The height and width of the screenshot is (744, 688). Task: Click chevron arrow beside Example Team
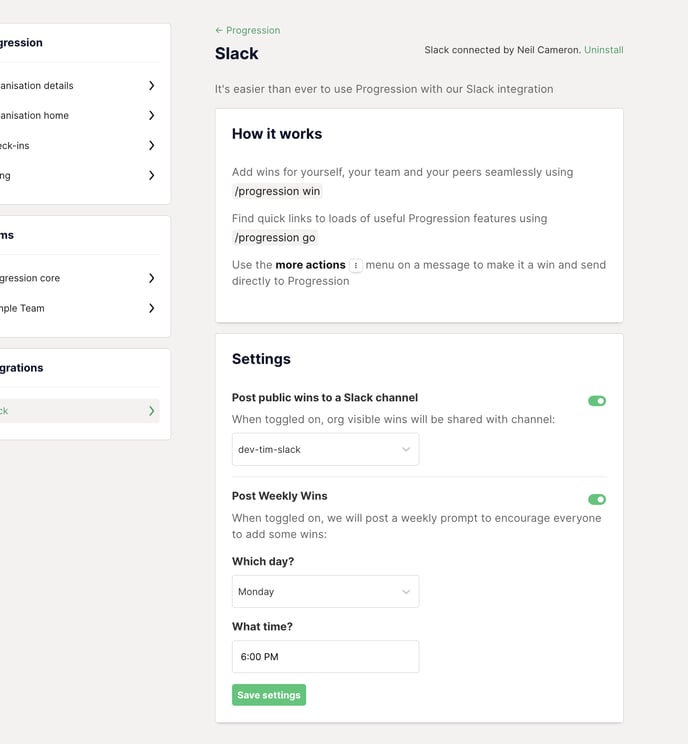tap(151, 308)
